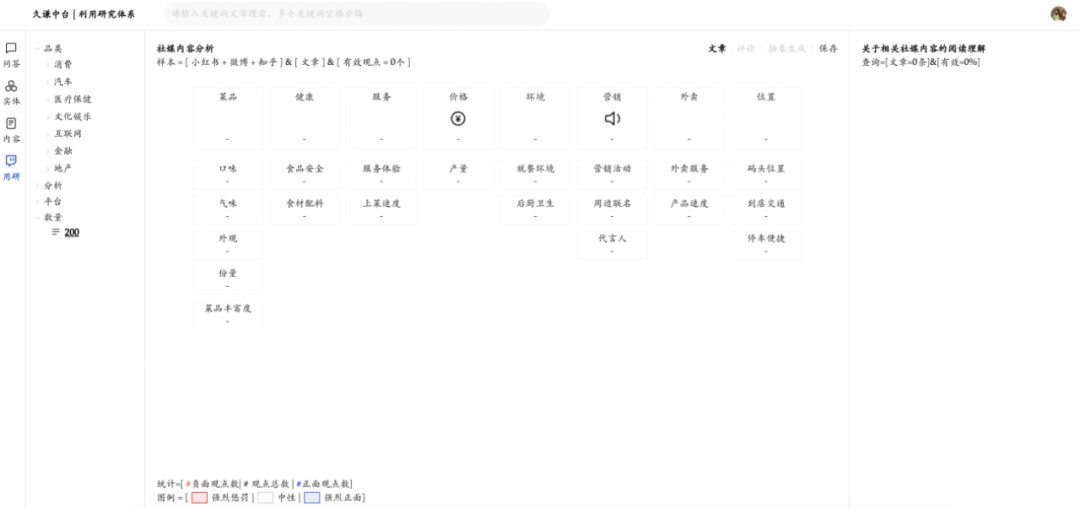The image size is (1080, 509).
Task: Select the 位置 category card
Action: pyautogui.click(x=766, y=118)
